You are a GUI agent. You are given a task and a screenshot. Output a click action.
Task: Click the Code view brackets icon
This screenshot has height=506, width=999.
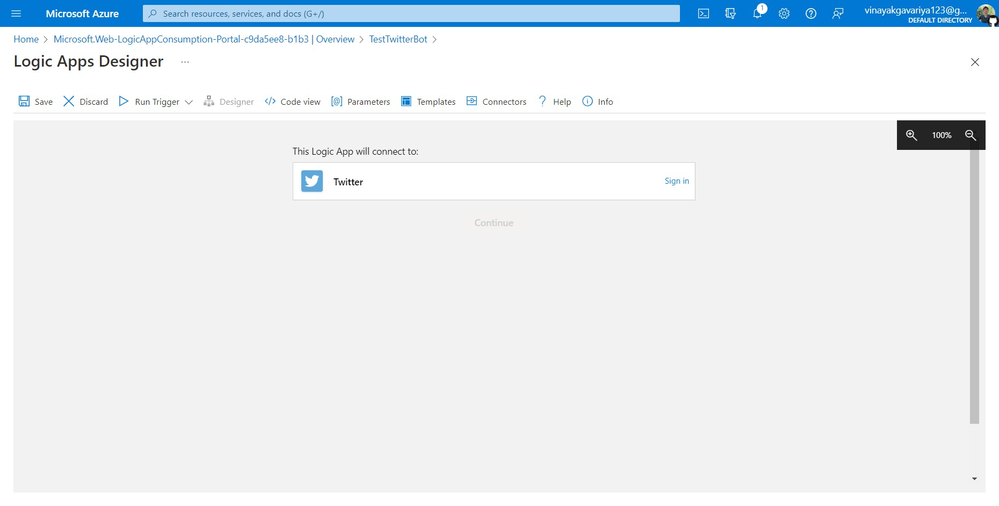(270, 101)
